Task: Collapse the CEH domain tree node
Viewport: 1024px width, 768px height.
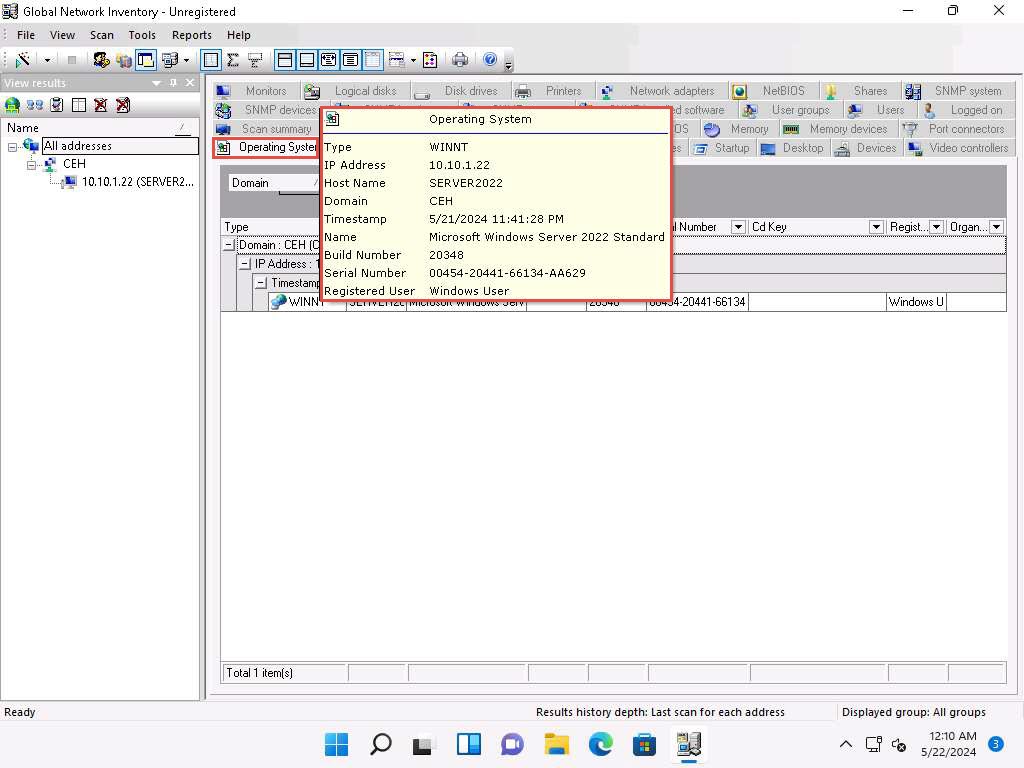Action: [x=31, y=164]
